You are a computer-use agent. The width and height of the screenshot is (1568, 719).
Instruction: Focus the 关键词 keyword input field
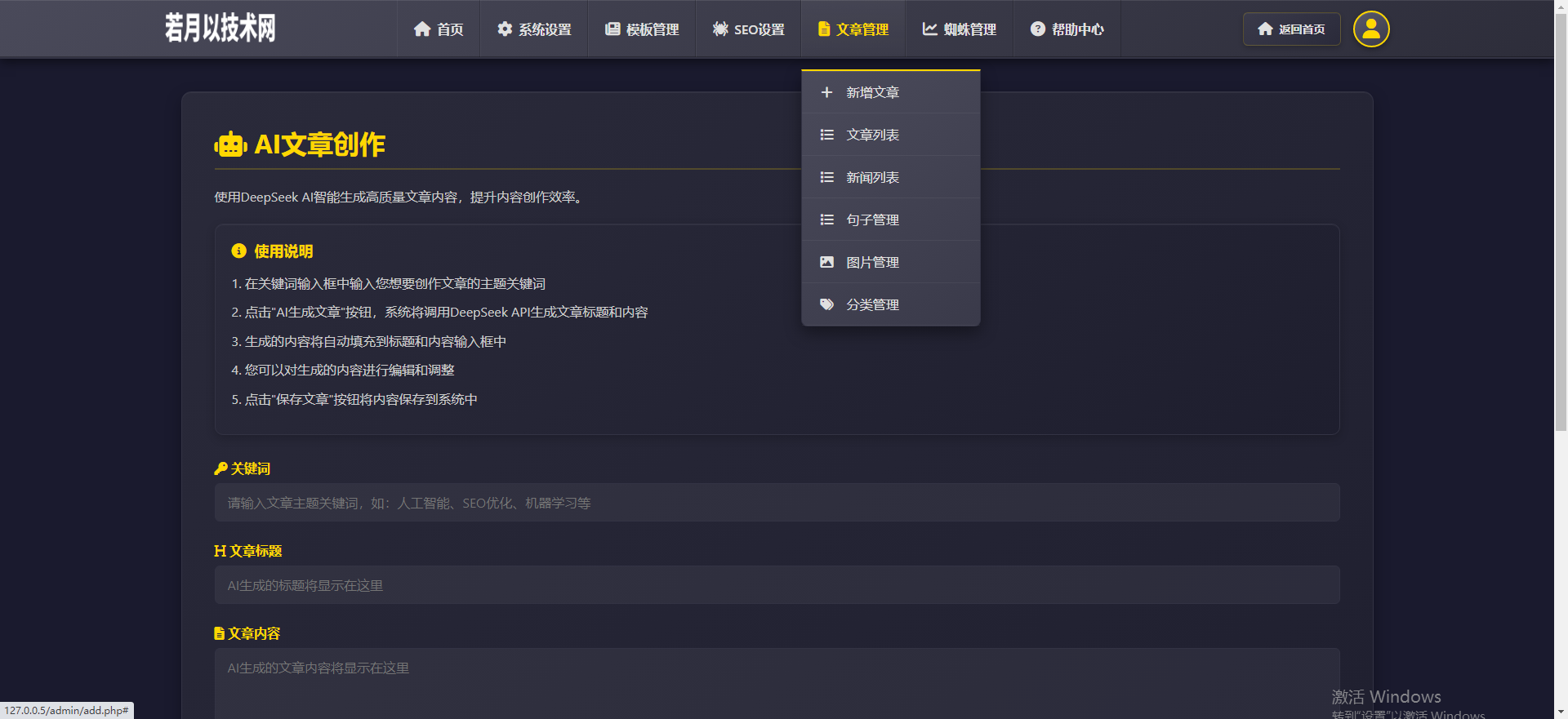click(776, 503)
